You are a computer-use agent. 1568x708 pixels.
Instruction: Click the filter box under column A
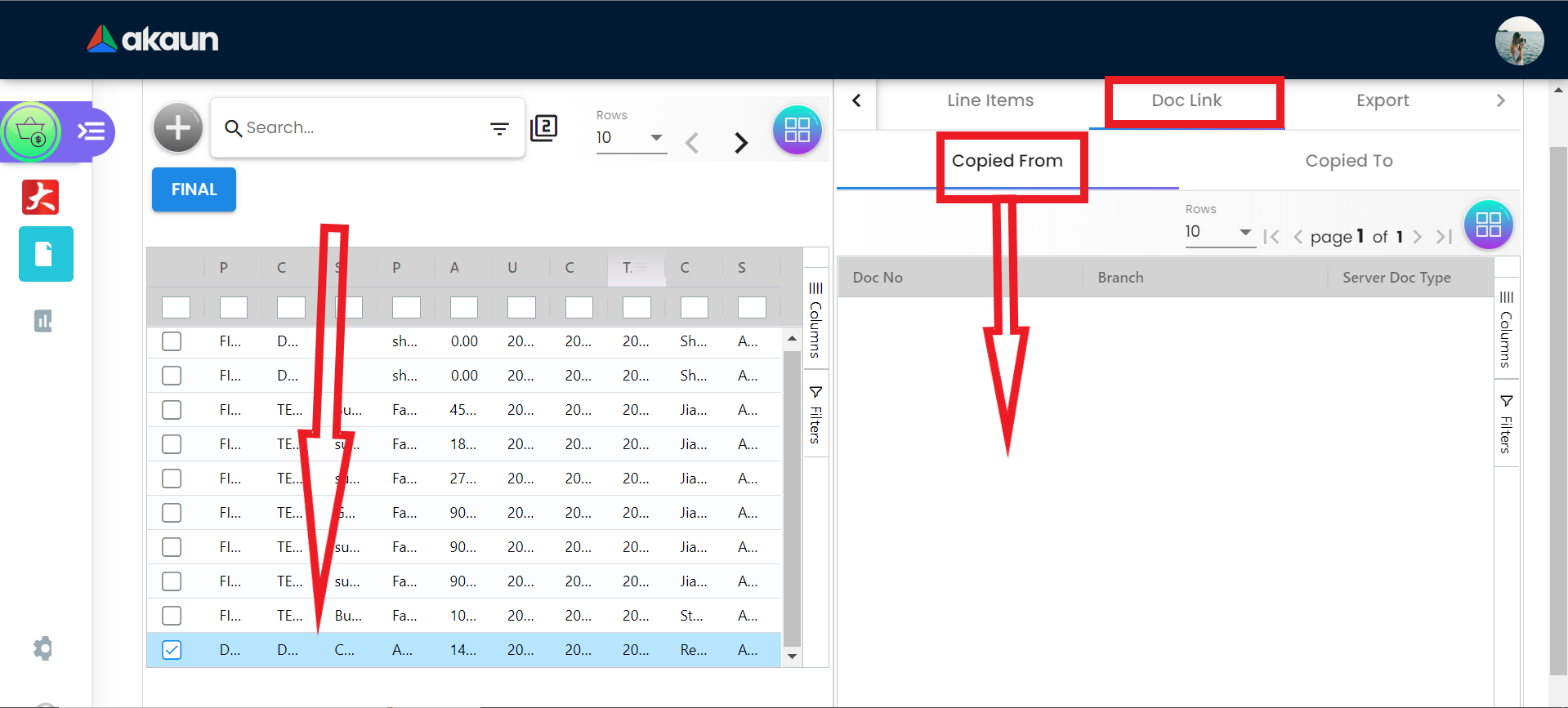point(464,307)
